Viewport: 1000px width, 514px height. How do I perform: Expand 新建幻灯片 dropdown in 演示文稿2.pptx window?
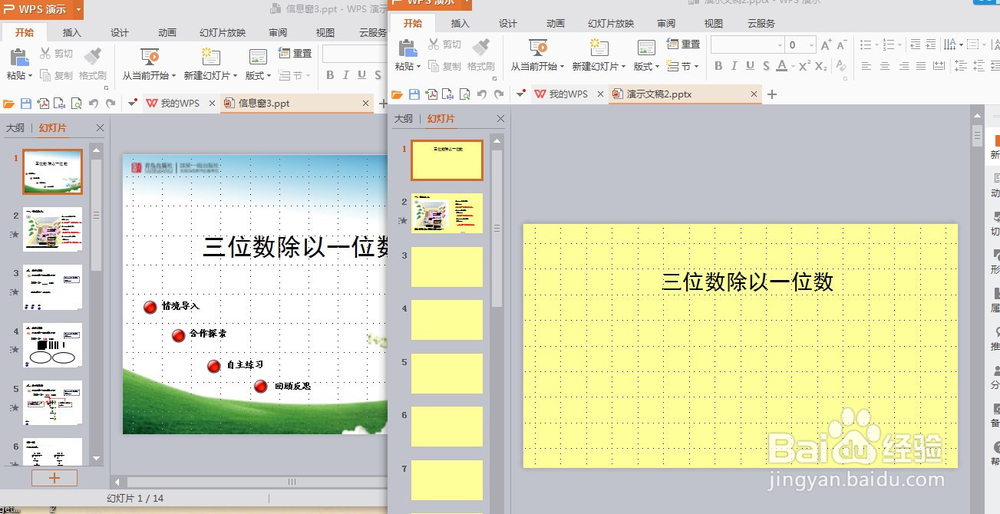point(623,66)
